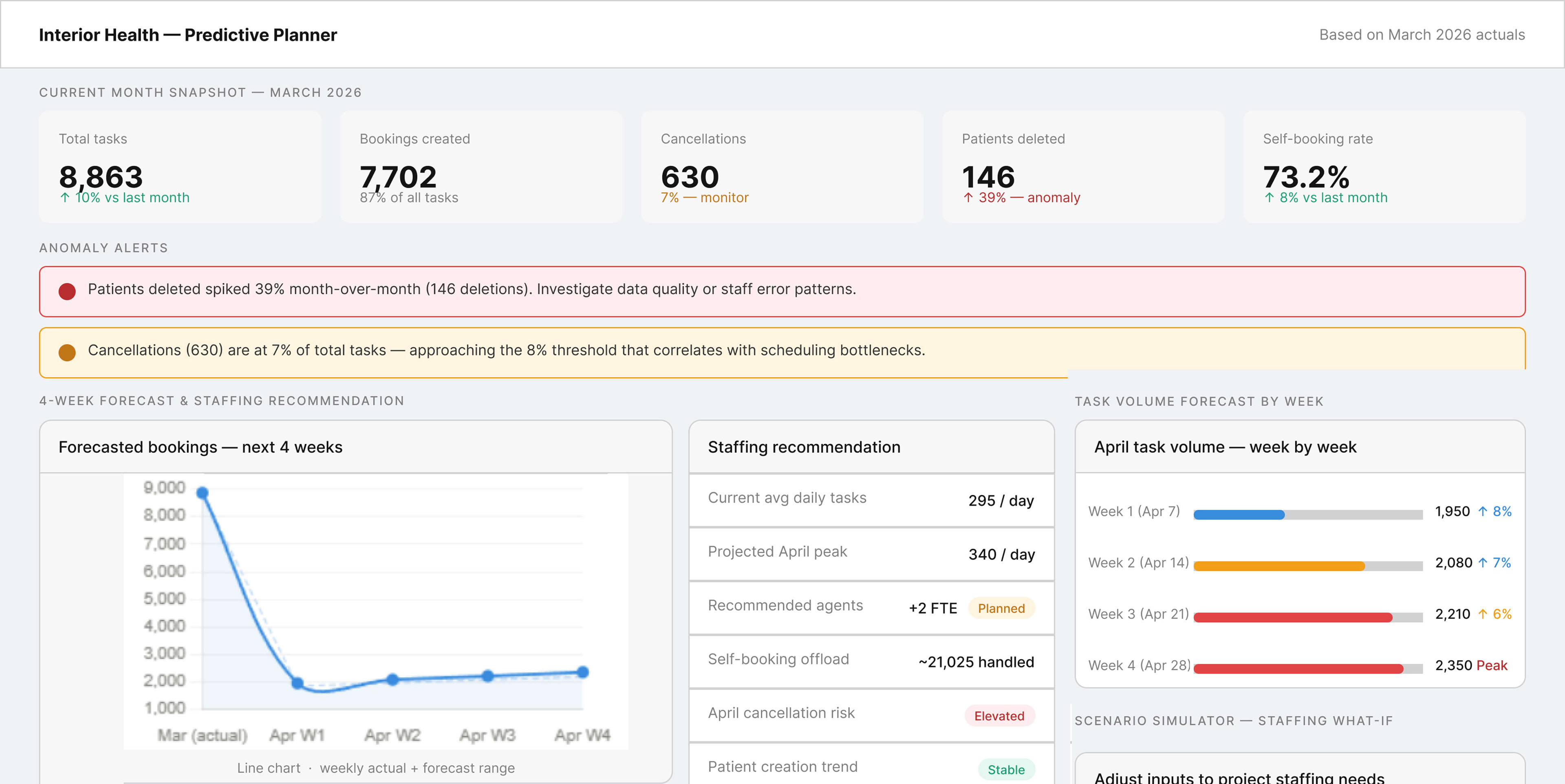Click the up arrow next to Week 1 8%

pos(1483,511)
